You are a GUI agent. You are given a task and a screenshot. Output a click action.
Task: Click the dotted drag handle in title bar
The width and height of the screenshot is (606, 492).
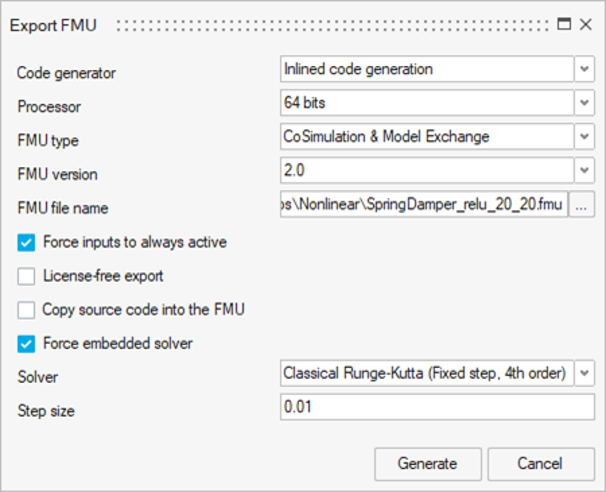[x=332, y=26]
